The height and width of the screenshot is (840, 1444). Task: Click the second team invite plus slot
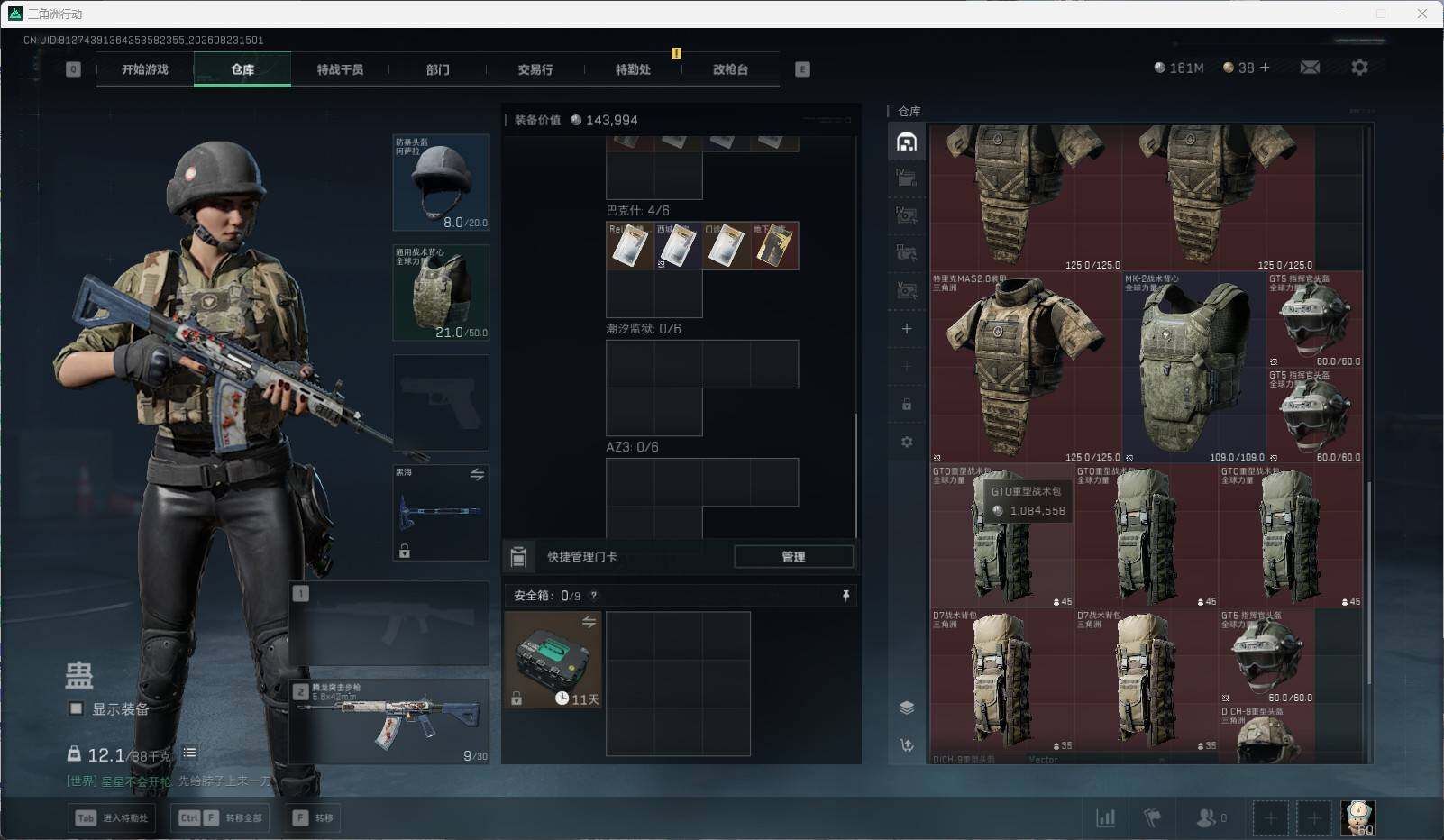pyautogui.click(x=1314, y=818)
